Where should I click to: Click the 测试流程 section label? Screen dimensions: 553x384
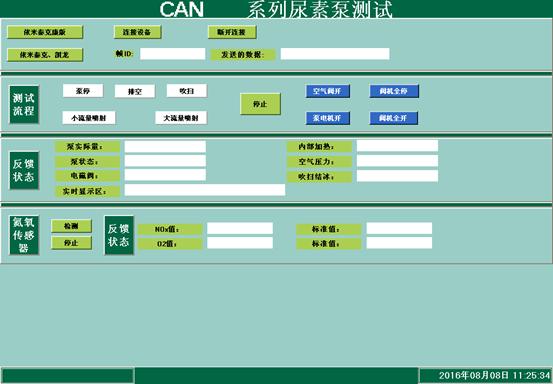(x=24, y=104)
